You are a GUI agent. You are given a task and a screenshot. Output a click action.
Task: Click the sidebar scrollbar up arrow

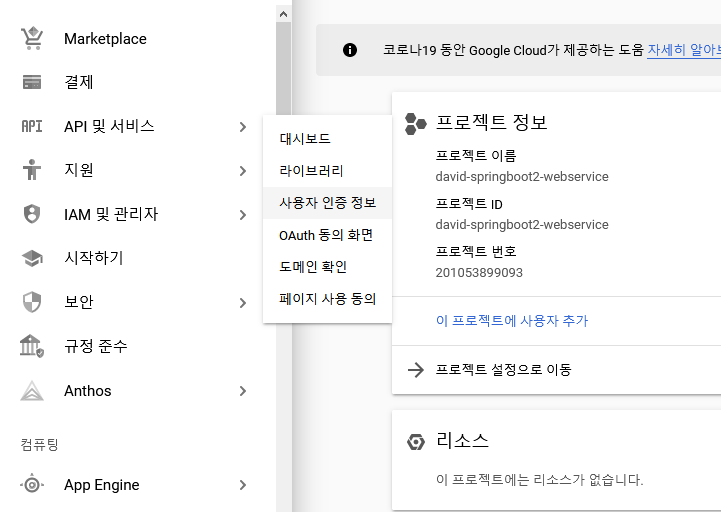(283, 14)
